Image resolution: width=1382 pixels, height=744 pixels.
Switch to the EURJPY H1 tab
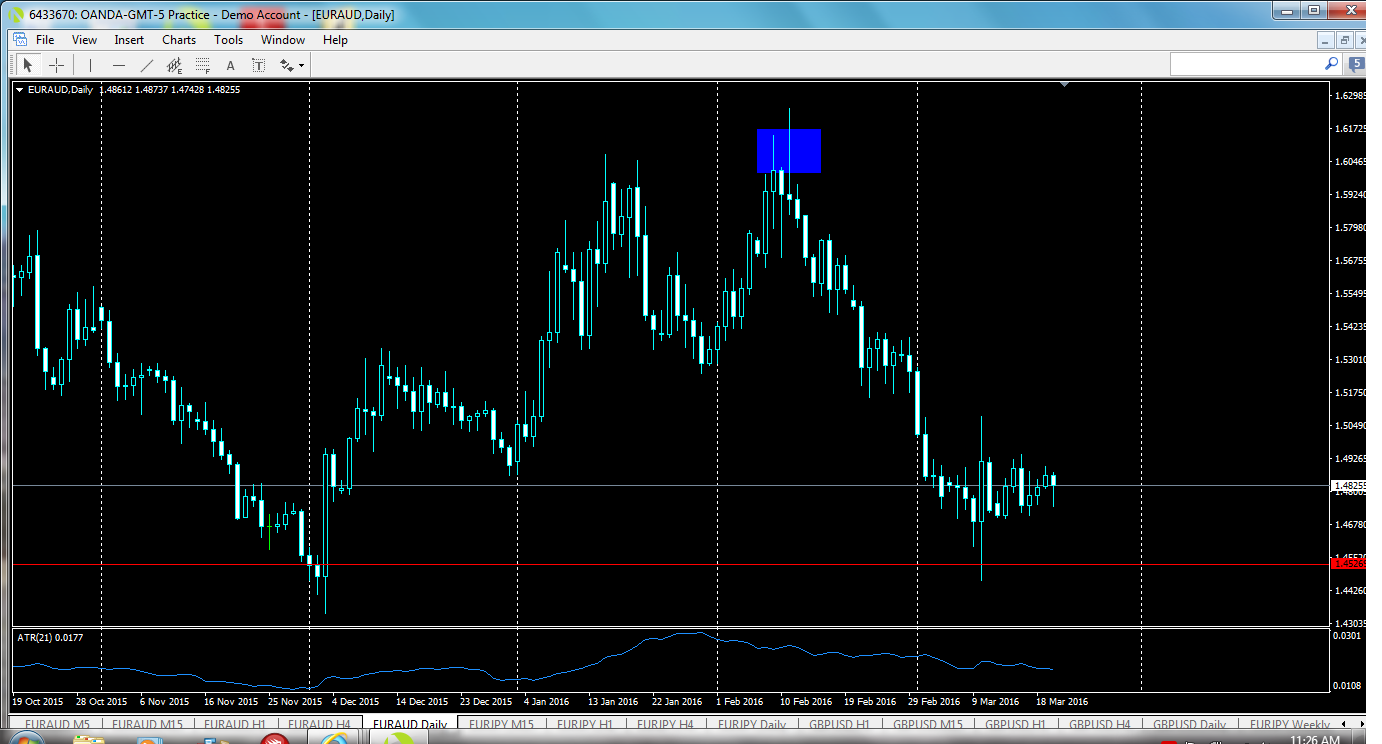pos(585,724)
